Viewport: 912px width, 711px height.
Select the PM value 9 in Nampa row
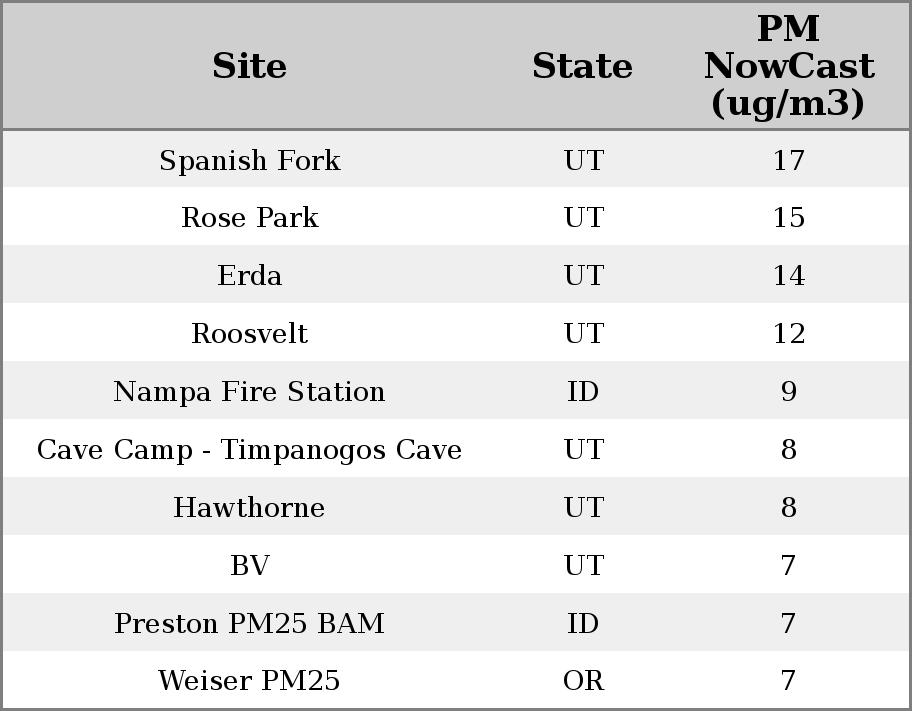click(788, 392)
